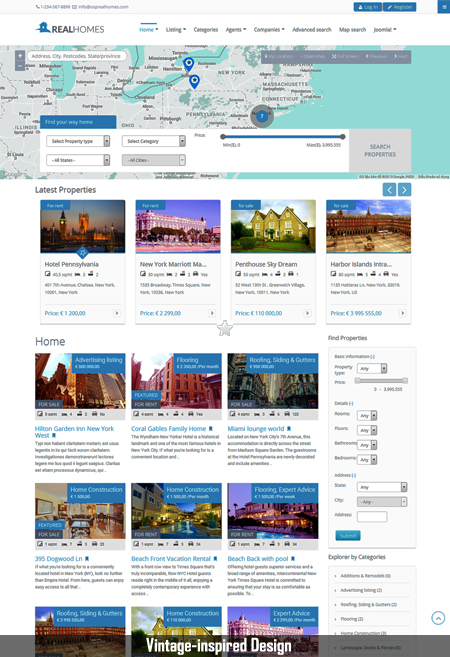This screenshot has height=657, width=450.
Task: Click the upper blue map pin
Action: coord(189,64)
